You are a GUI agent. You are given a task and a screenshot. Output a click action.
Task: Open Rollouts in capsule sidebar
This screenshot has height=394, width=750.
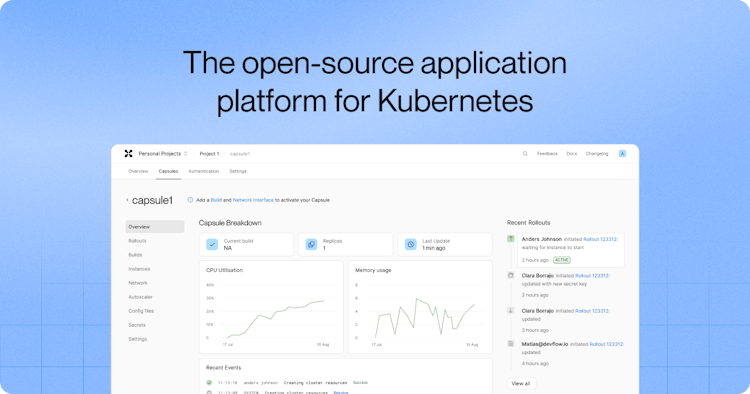137,241
